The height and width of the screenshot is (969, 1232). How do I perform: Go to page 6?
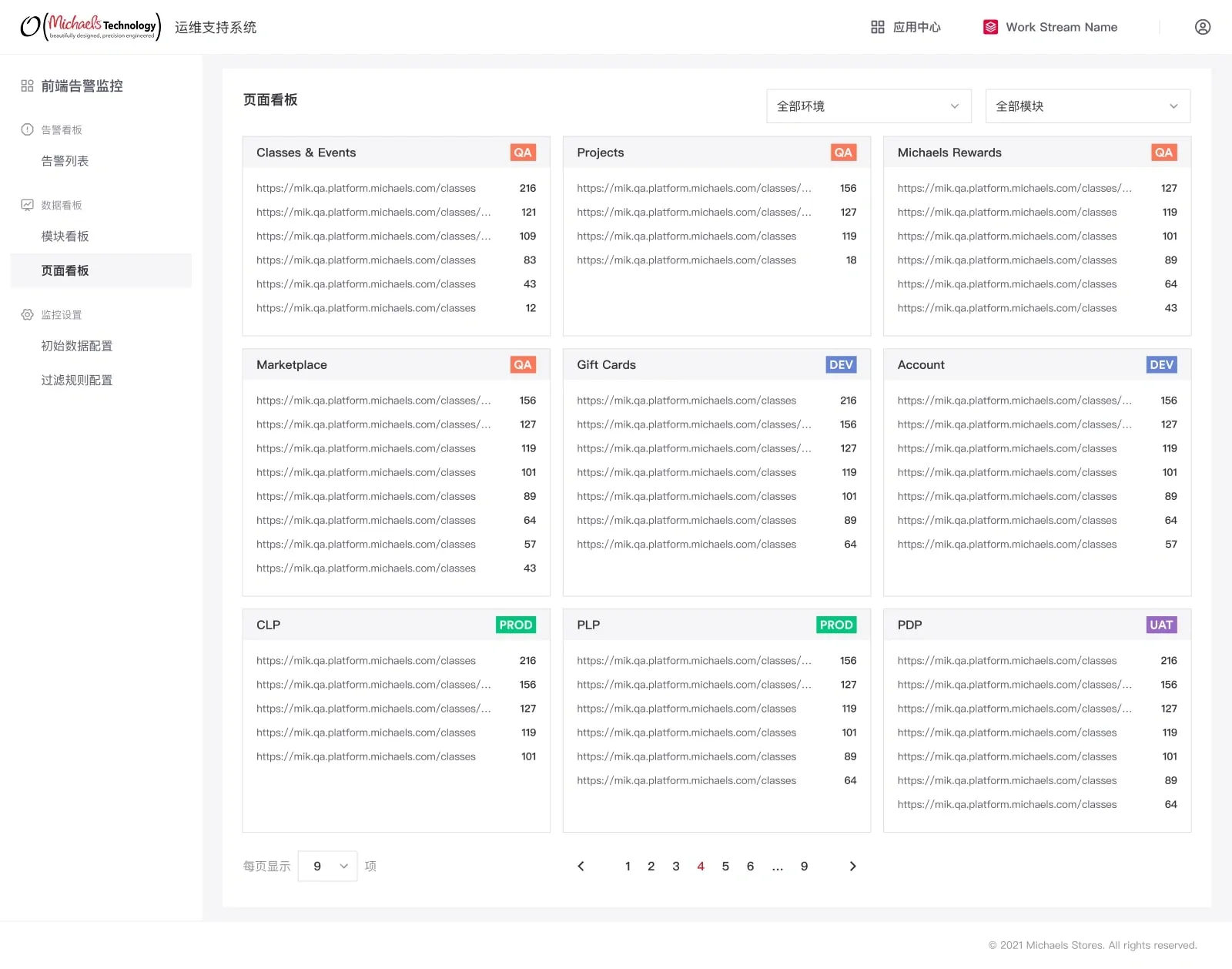pos(750,866)
